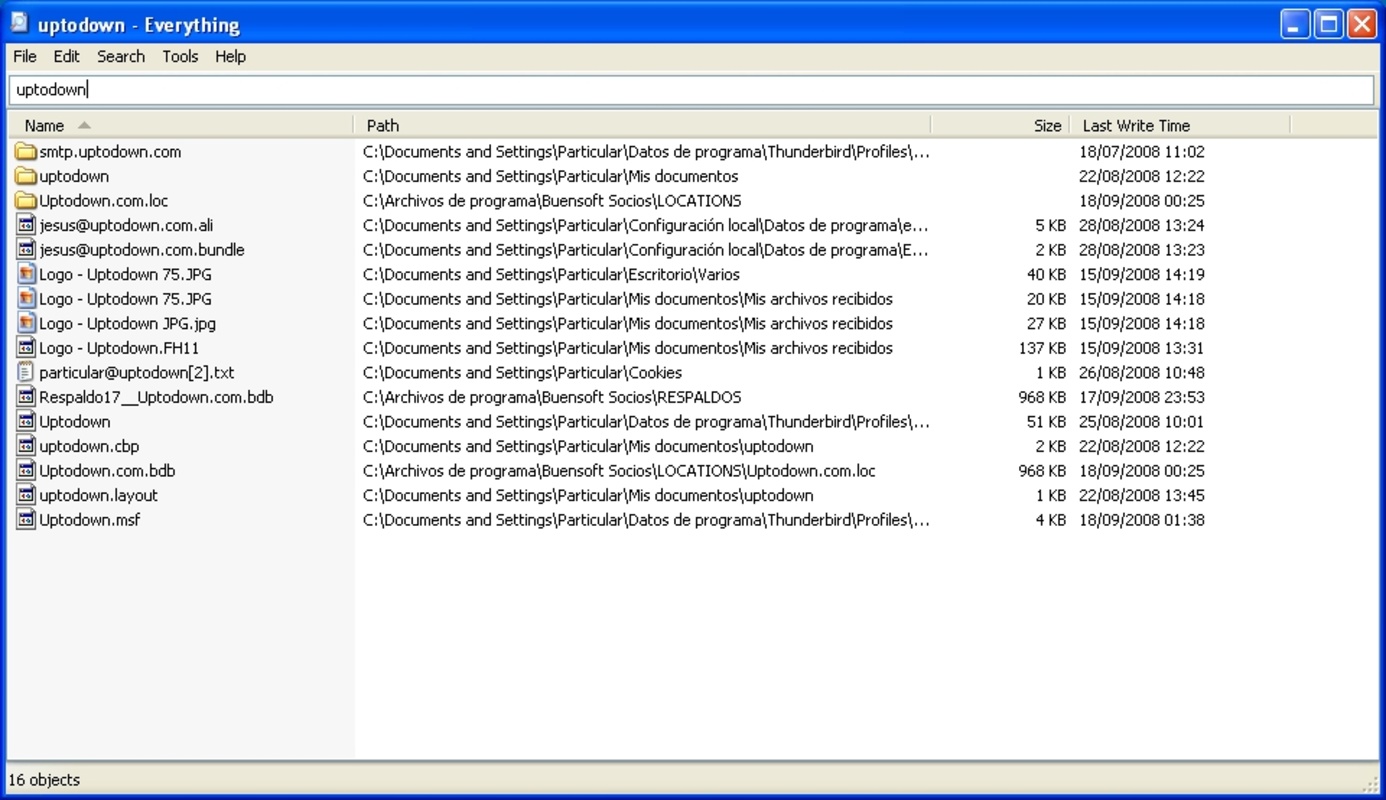The width and height of the screenshot is (1386, 800).
Task: Click the "20 KB" size value
Action: (1047, 299)
